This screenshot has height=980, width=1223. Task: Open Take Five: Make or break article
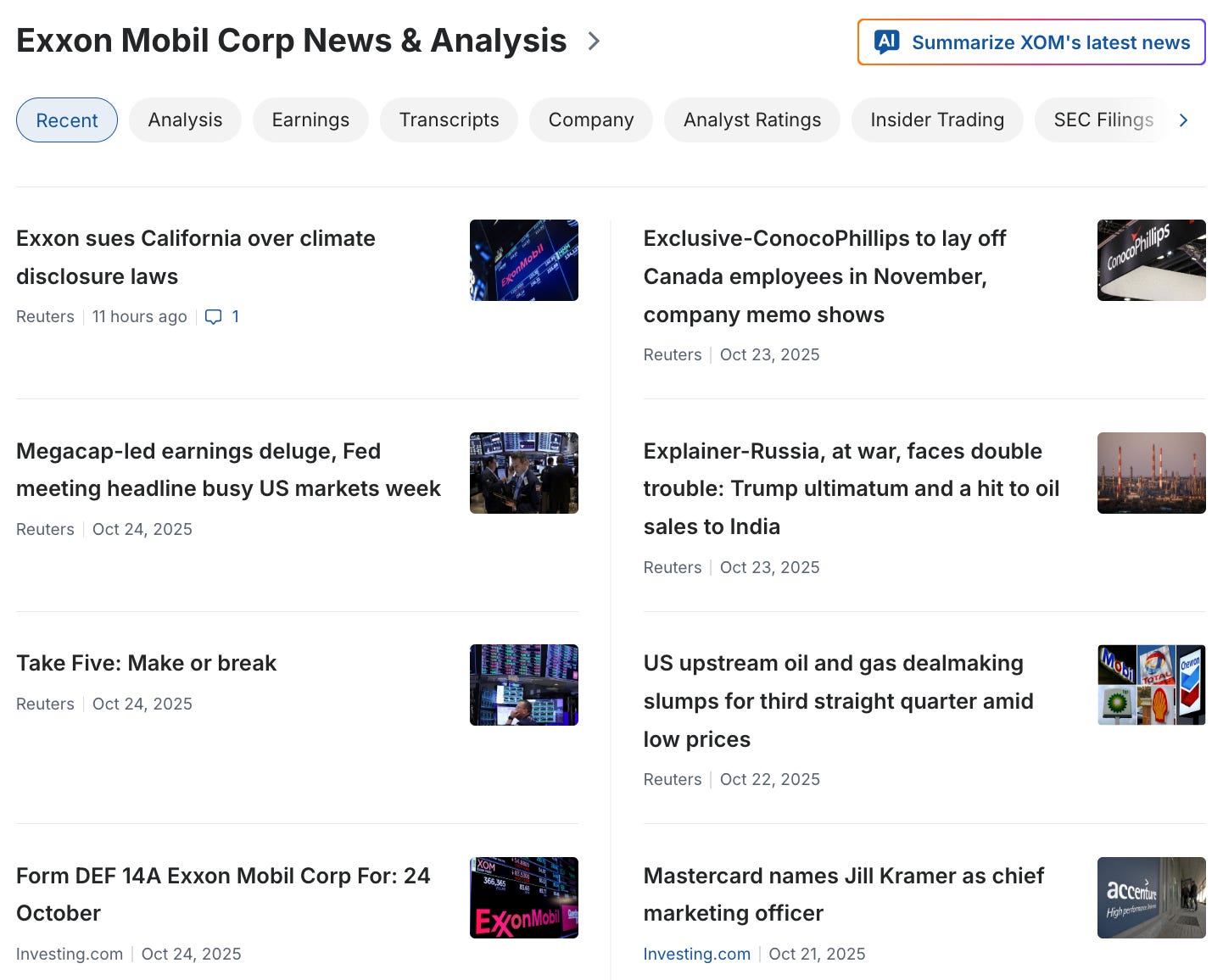pyautogui.click(x=146, y=663)
